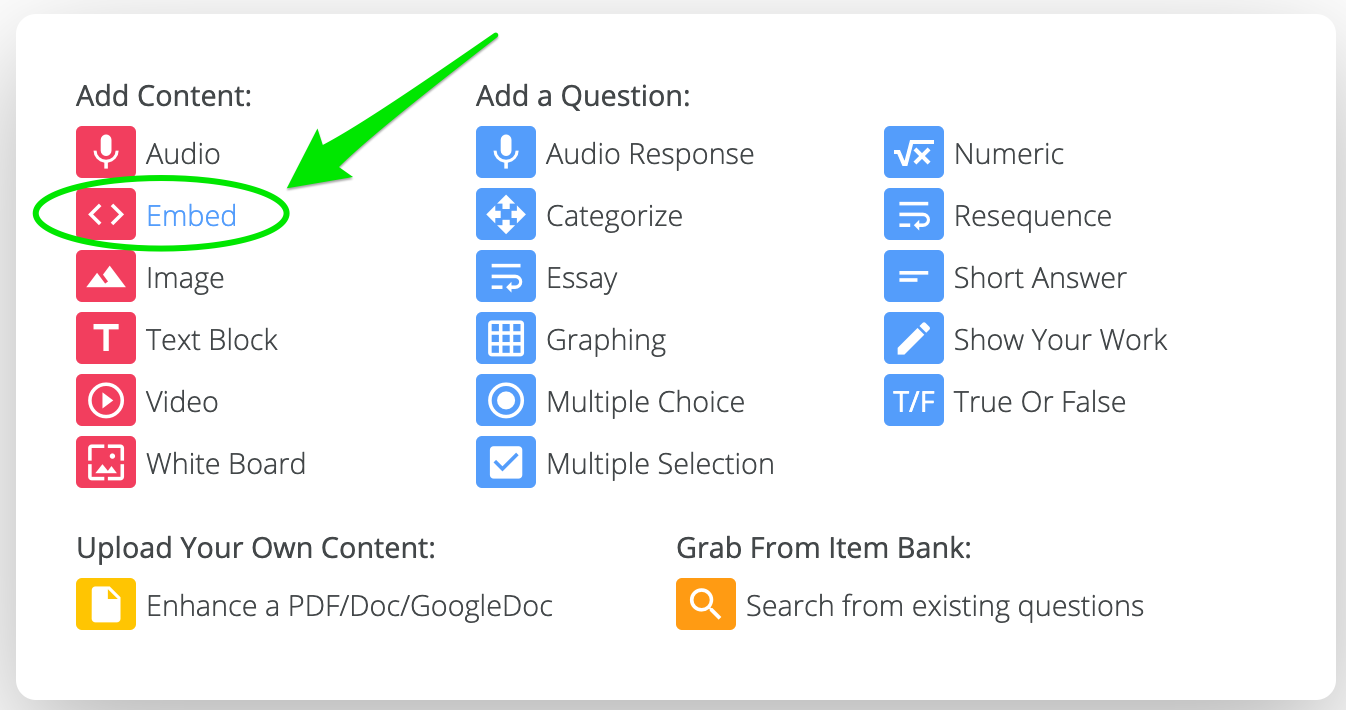The width and height of the screenshot is (1346, 710).
Task: Click the orange Item Bank search icon
Action: point(706,605)
